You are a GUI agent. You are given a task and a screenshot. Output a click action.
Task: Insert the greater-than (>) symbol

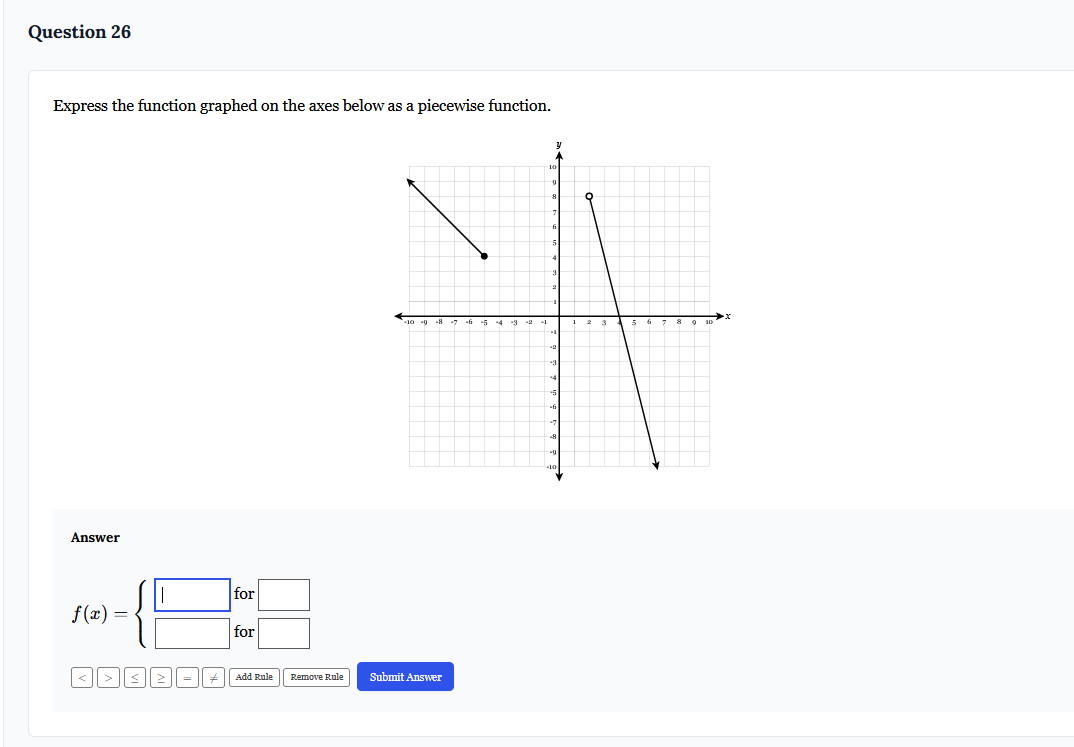pos(108,677)
